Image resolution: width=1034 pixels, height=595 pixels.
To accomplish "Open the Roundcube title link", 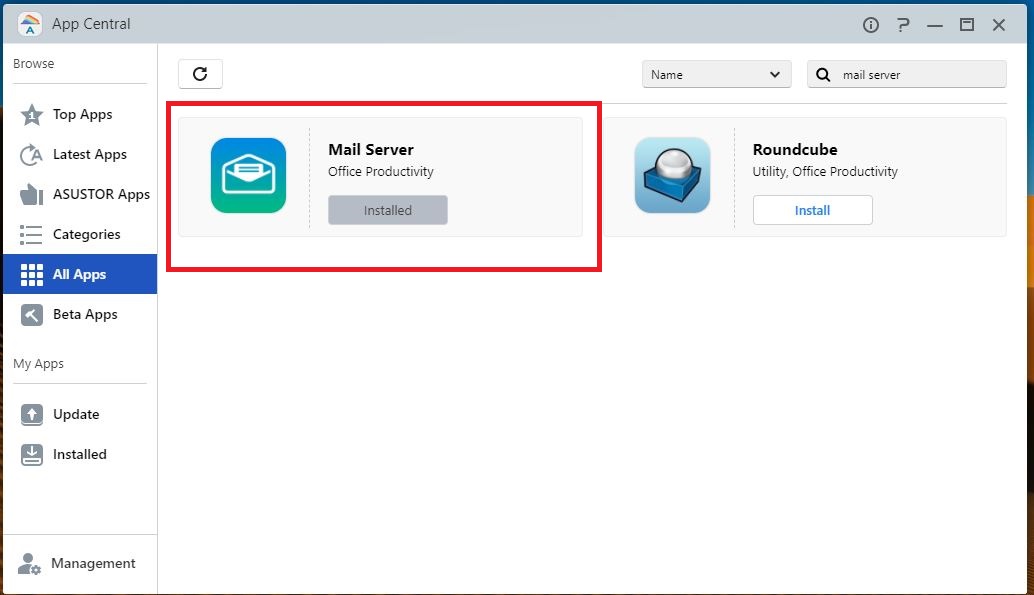I will [x=795, y=150].
